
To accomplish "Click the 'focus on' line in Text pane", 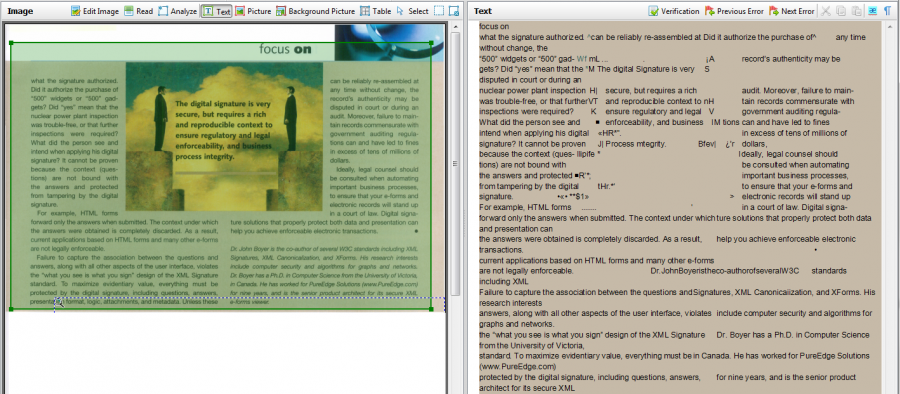I will 494,26.
